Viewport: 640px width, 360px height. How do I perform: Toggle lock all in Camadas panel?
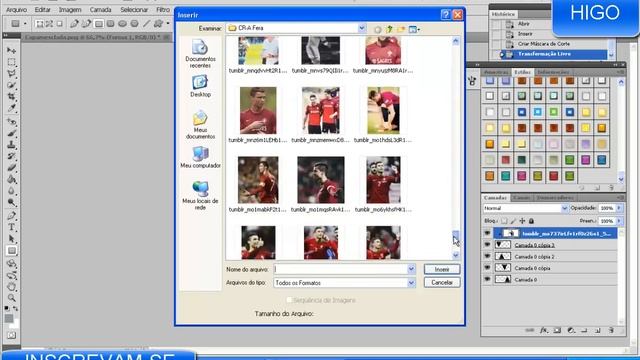pos(531,221)
